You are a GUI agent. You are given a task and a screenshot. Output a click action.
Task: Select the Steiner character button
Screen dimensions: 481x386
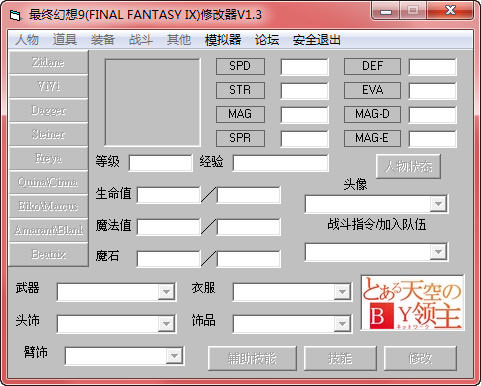pyautogui.click(x=48, y=134)
